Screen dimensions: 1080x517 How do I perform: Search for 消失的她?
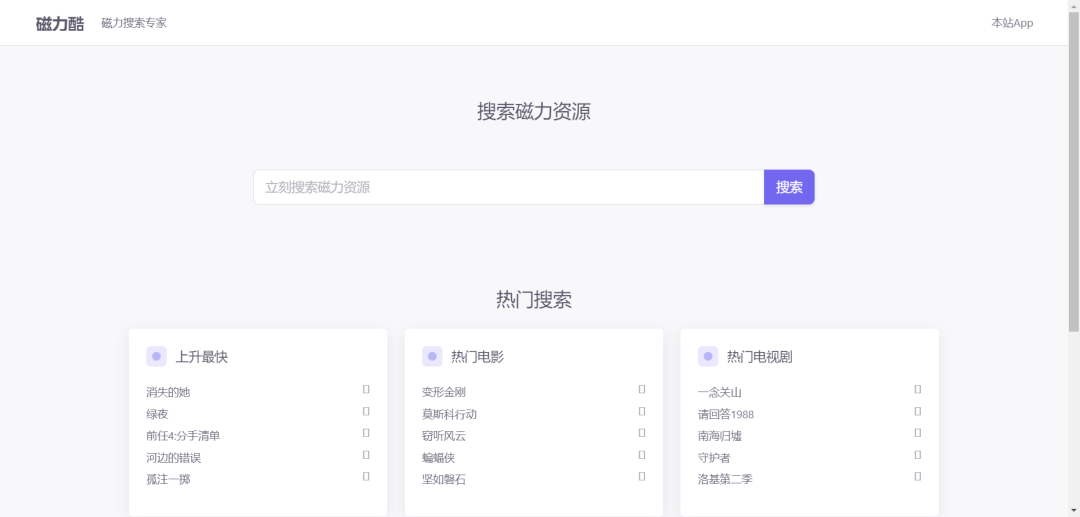tap(168, 392)
